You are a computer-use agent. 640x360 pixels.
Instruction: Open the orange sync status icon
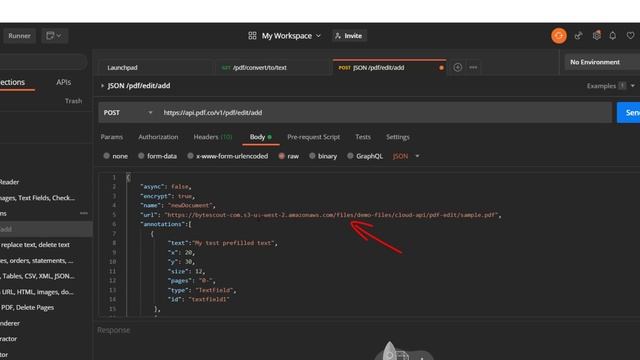(559, 36)
